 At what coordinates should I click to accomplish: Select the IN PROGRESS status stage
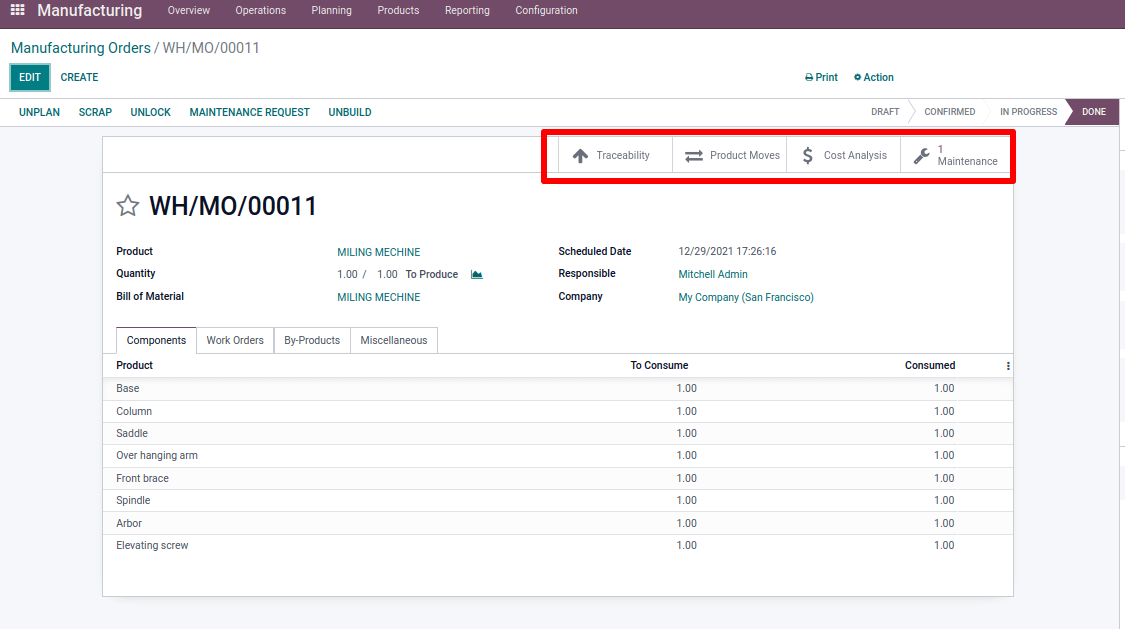1028,112
